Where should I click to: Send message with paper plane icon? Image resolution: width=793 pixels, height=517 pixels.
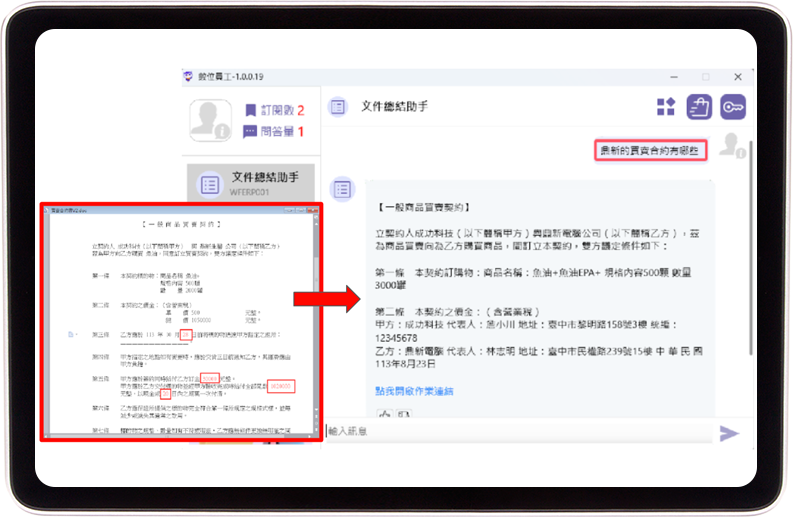pos(730,433)
